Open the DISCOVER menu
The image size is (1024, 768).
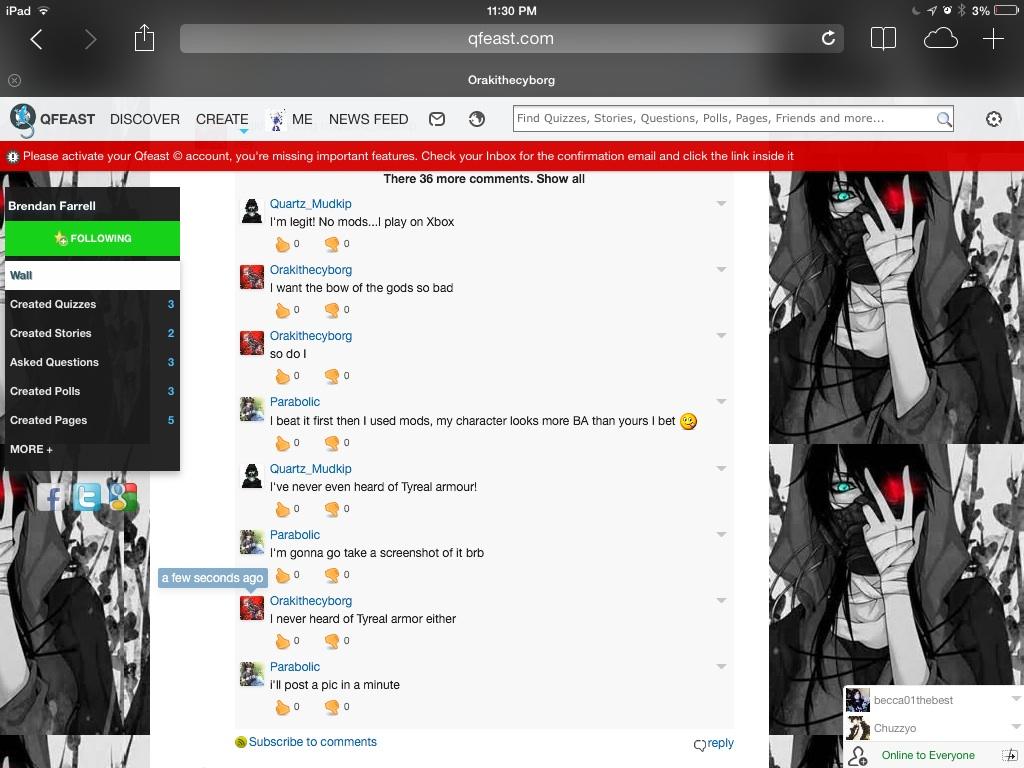(x=144, y=120)
